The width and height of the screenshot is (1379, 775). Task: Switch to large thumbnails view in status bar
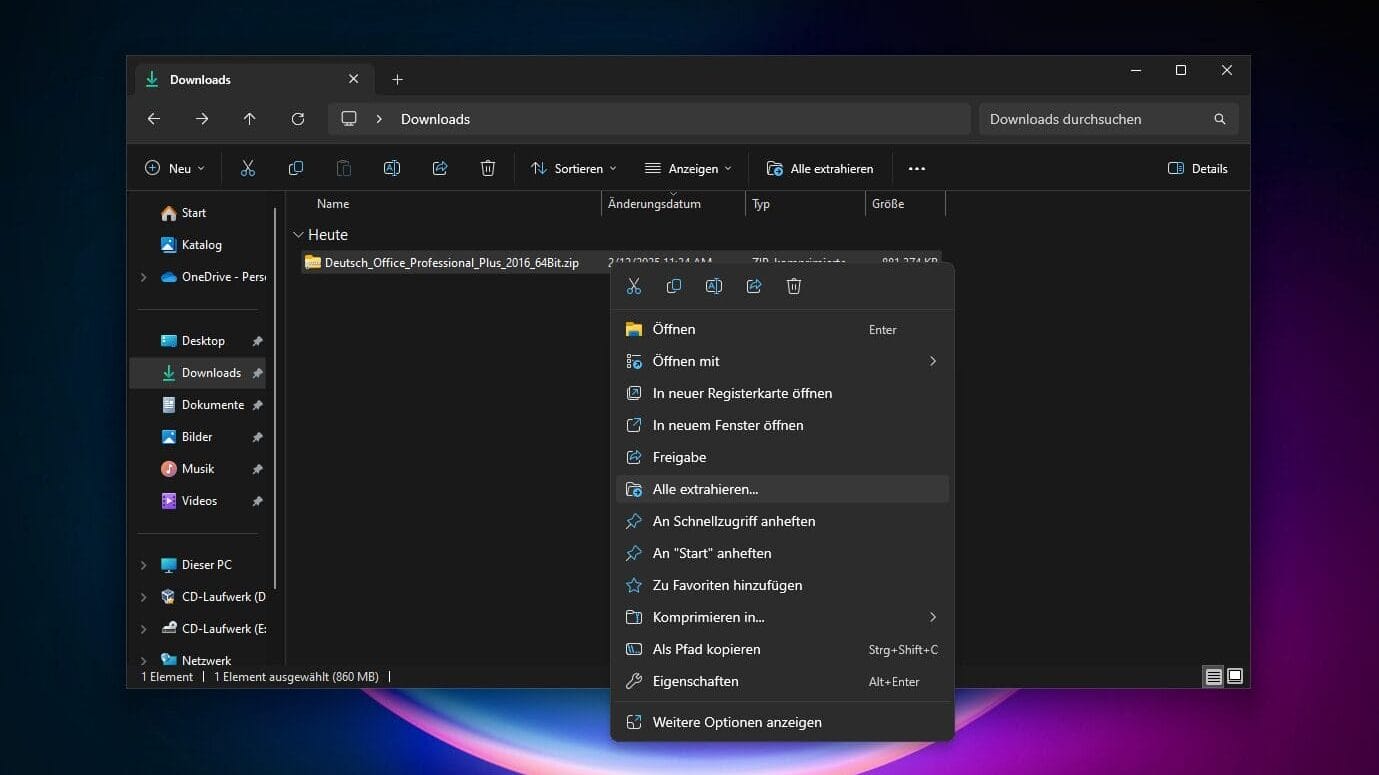click(x=1235, y=677)
